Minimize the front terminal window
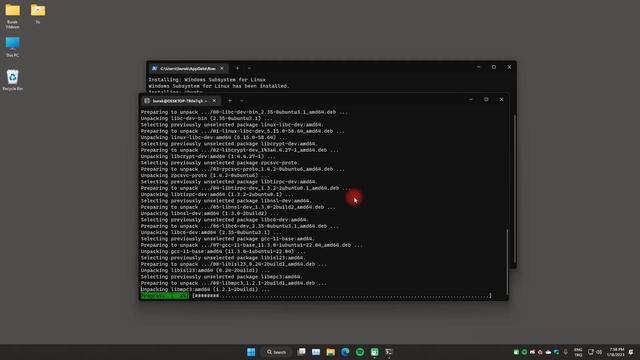Image resolution: width=640 pixels, height=360 pixels. [x=471, y=99]
